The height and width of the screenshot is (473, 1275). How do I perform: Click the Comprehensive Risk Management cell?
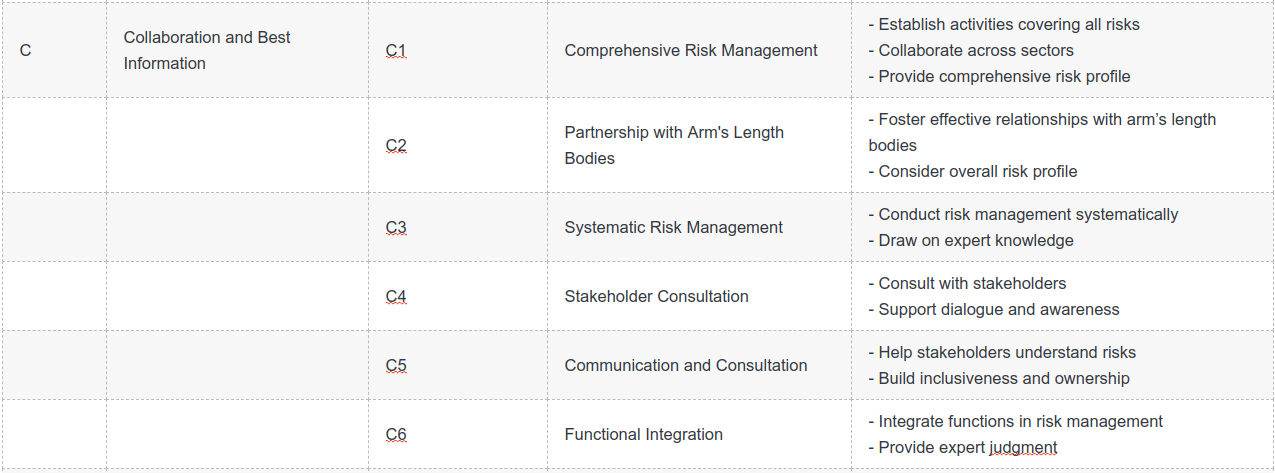(699, 50)
